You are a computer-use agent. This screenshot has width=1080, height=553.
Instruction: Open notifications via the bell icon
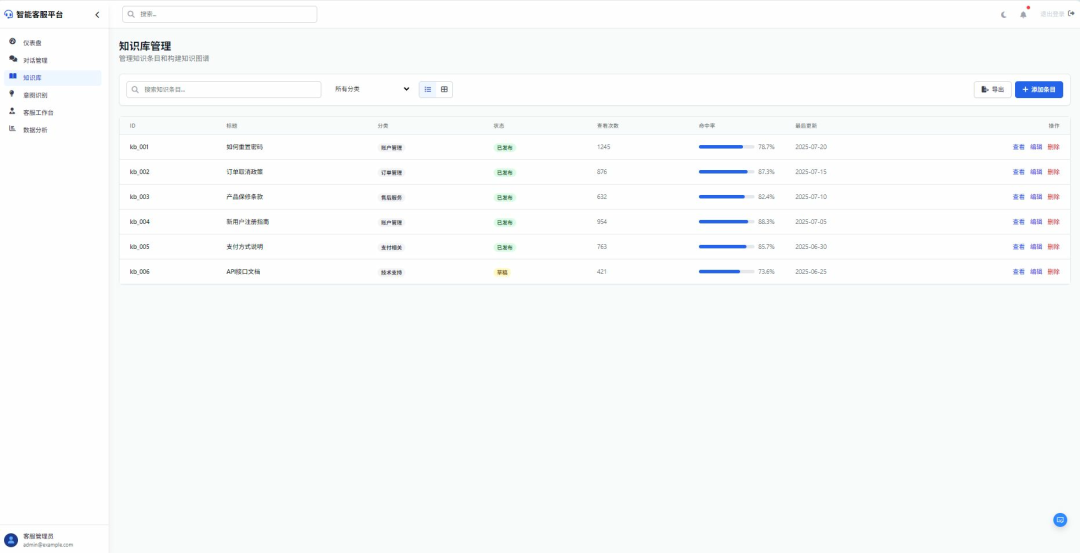(1023, 14)
